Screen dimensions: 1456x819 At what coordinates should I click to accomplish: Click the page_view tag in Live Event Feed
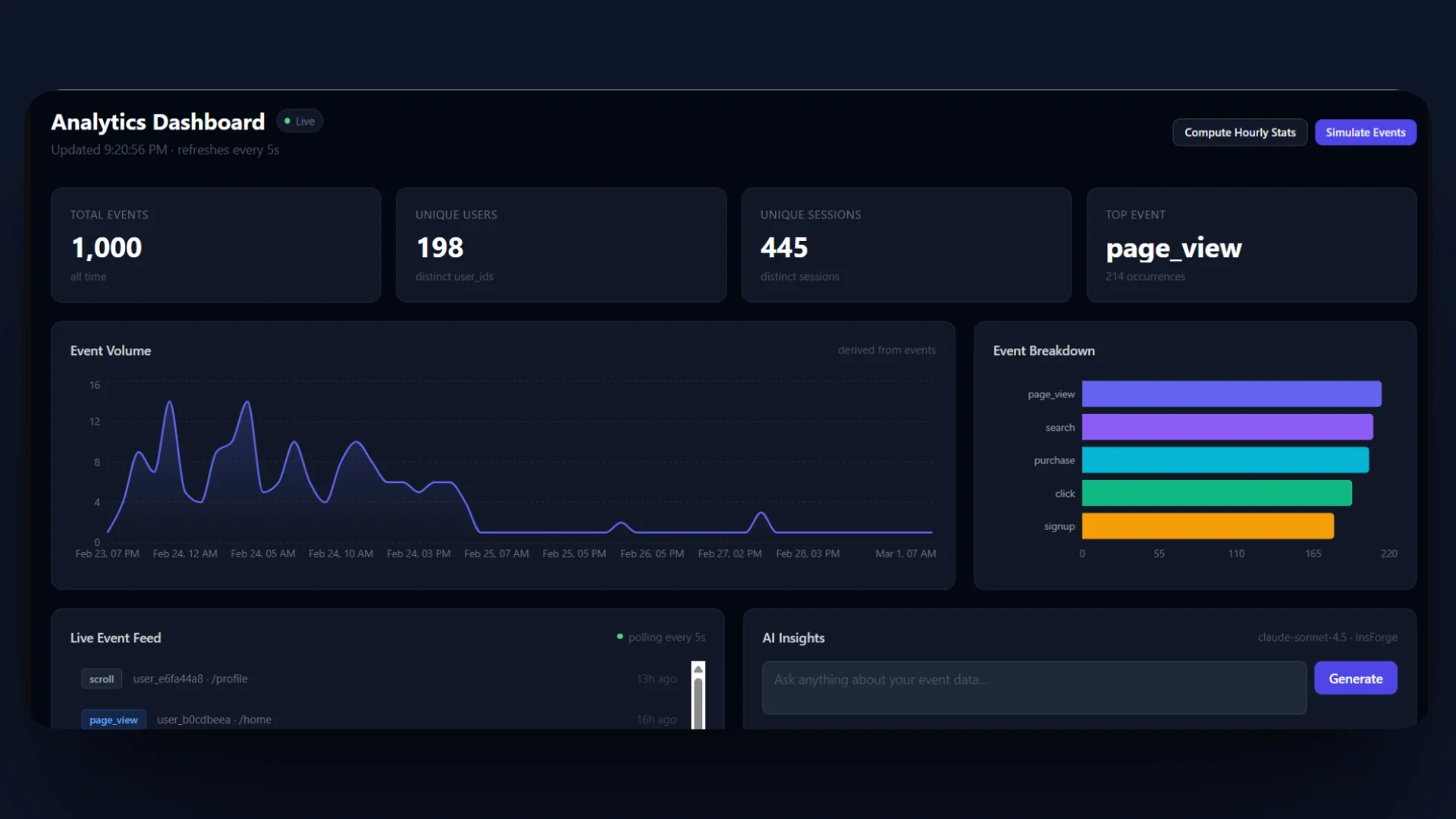(113, 719)
